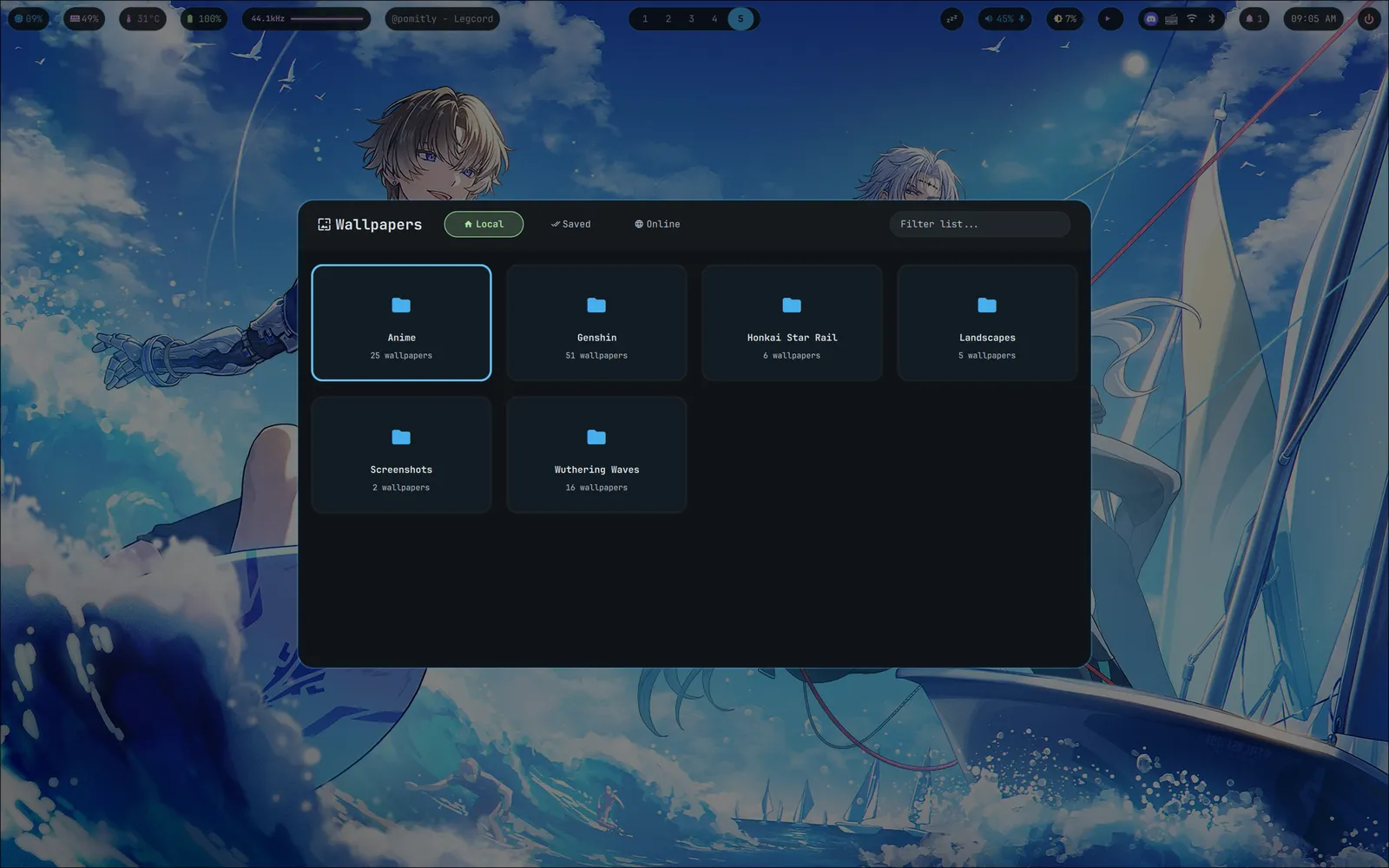
Task: Click the memory 49% indicator
Action: click(x=84, y=18)
